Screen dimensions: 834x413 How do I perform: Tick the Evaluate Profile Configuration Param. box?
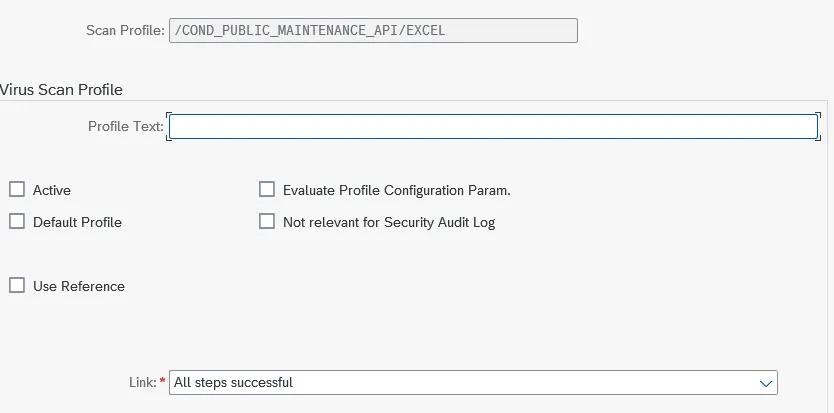pos(267,190)
